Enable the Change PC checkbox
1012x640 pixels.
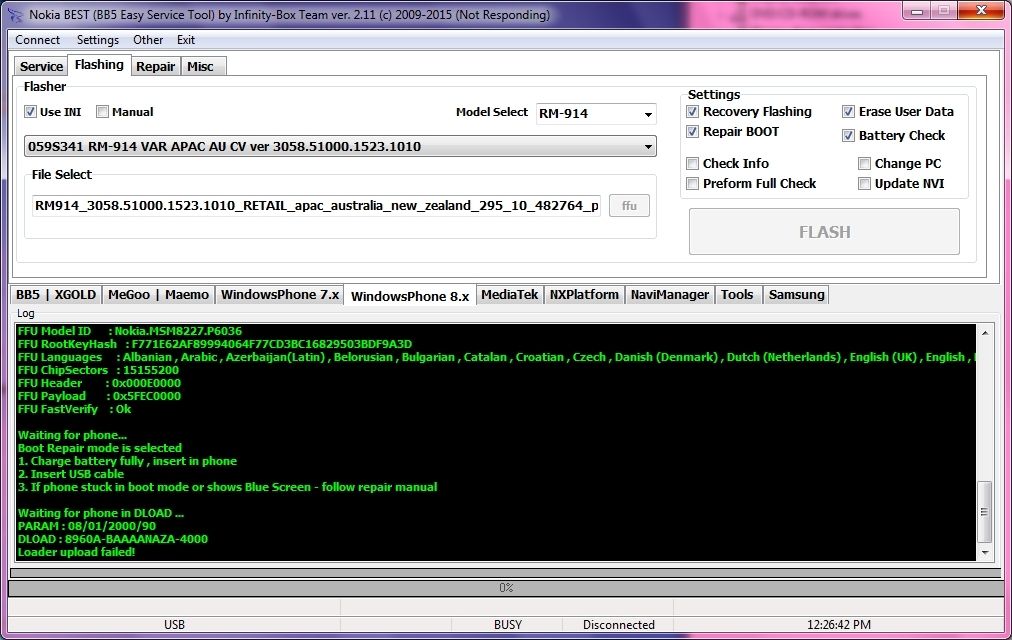864,163
